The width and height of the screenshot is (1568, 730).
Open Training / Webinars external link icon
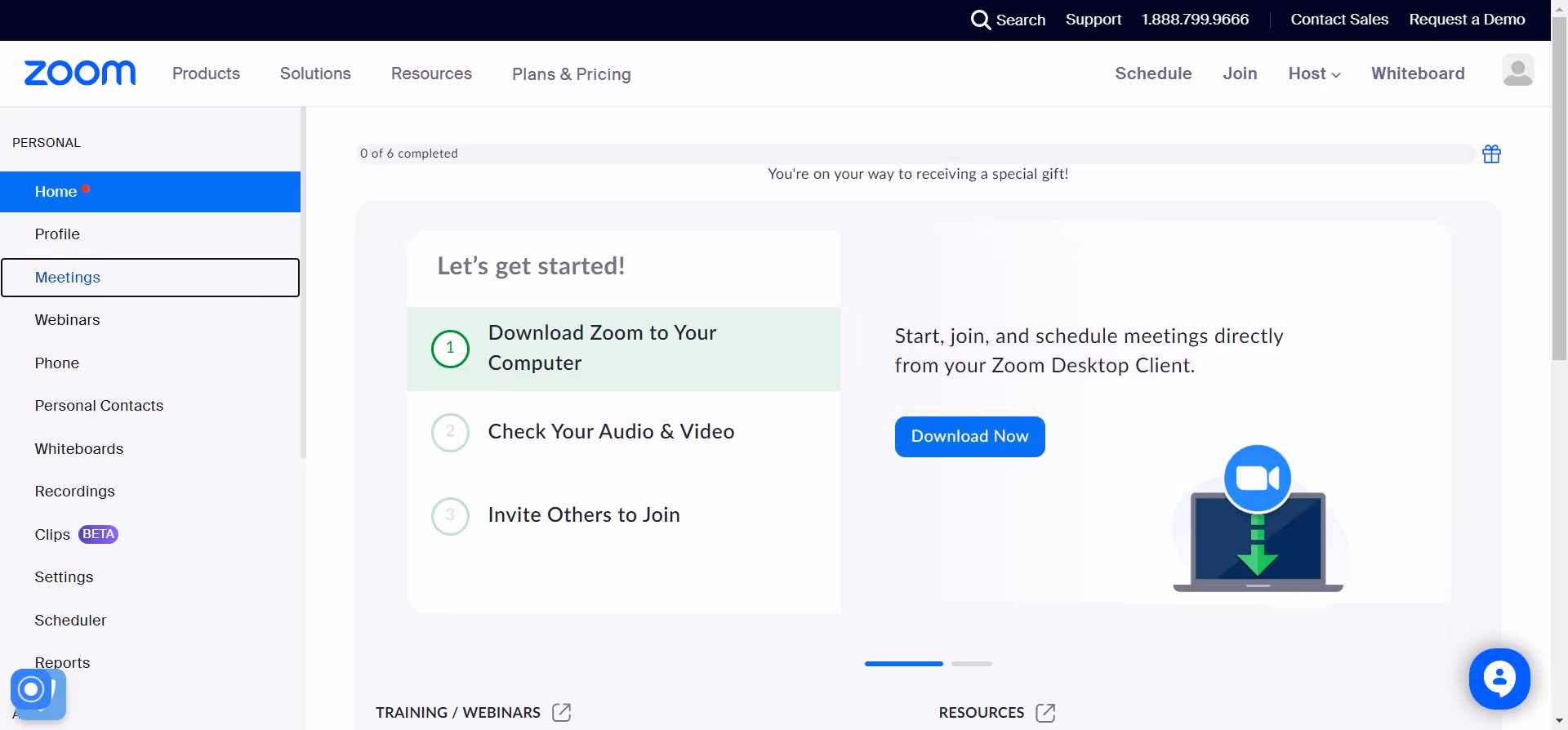(x=562, y=712)
